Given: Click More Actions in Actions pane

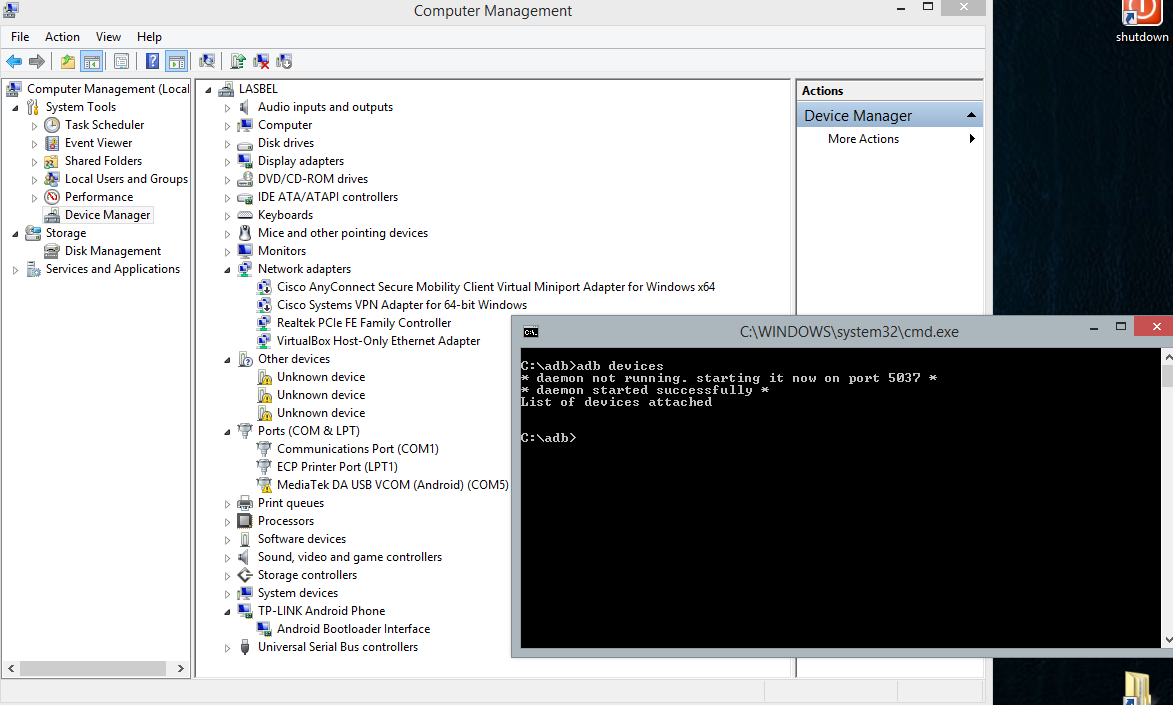Looking at the screenshot, I should click(863, 139).
